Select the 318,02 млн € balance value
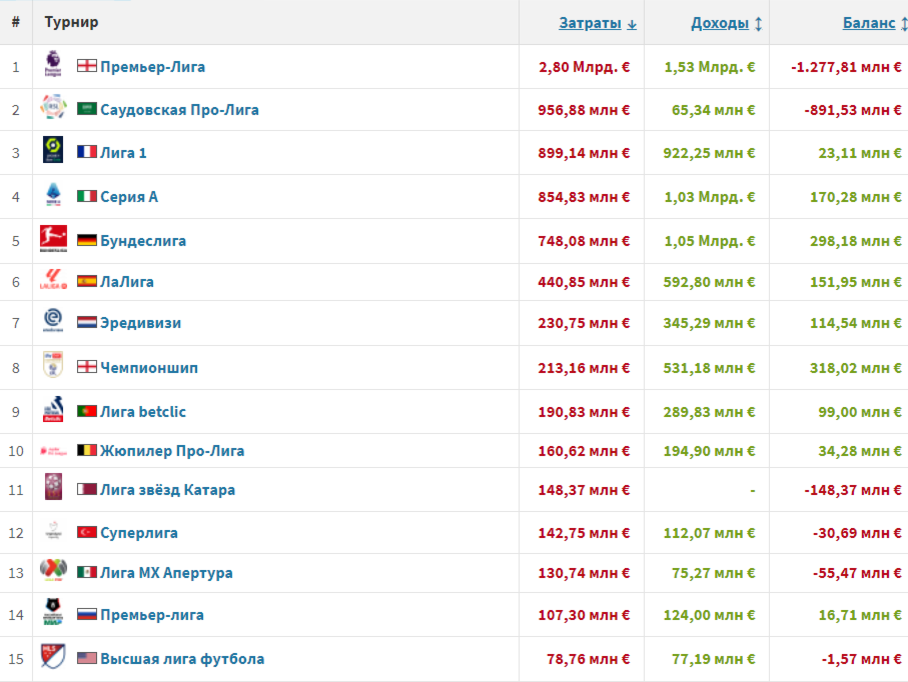The height and width of the screenshot is (682, 908). 856,368
